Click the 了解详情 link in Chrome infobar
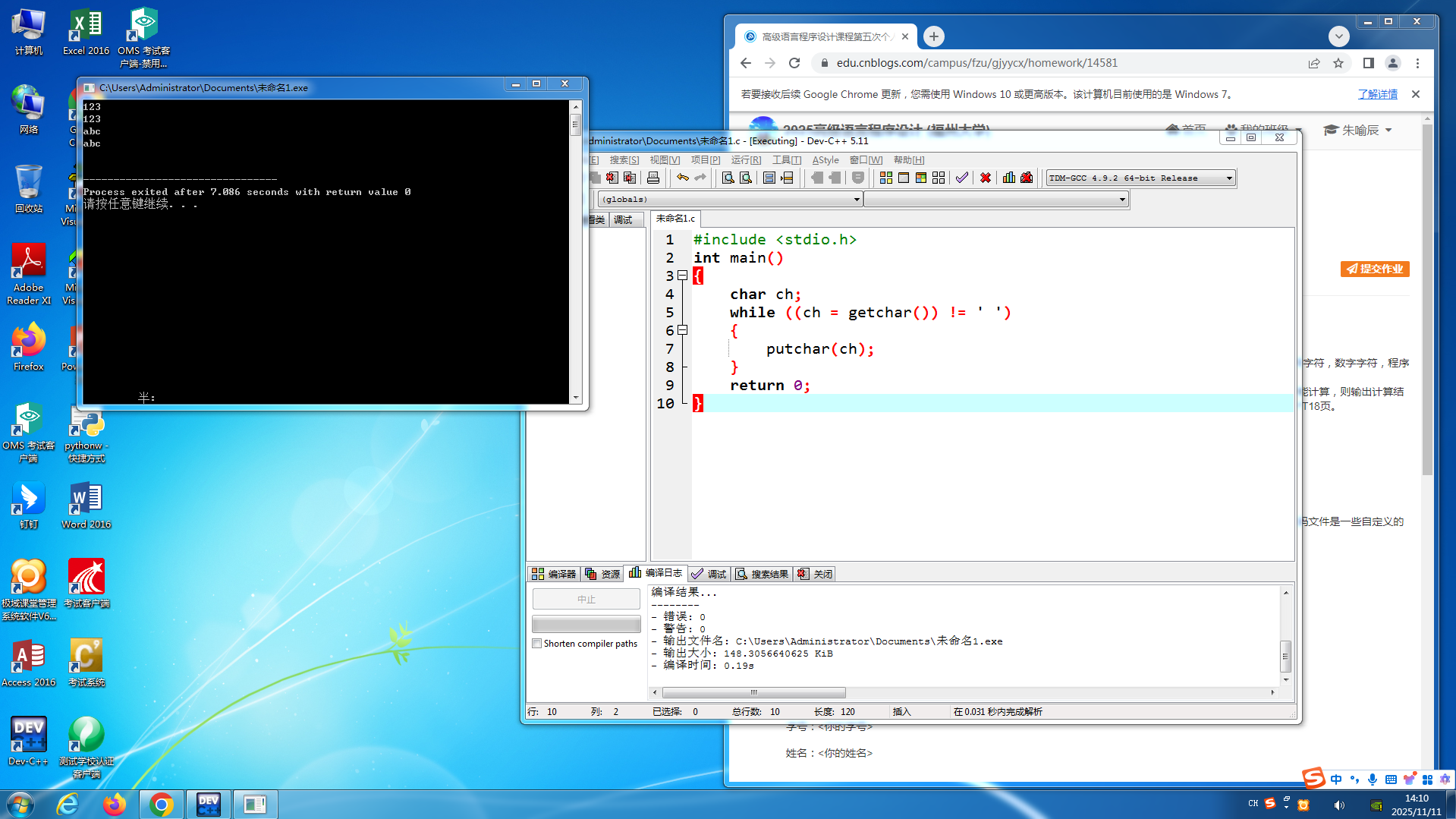Viewport: 1456px width, 819px height. [1378, 94]
